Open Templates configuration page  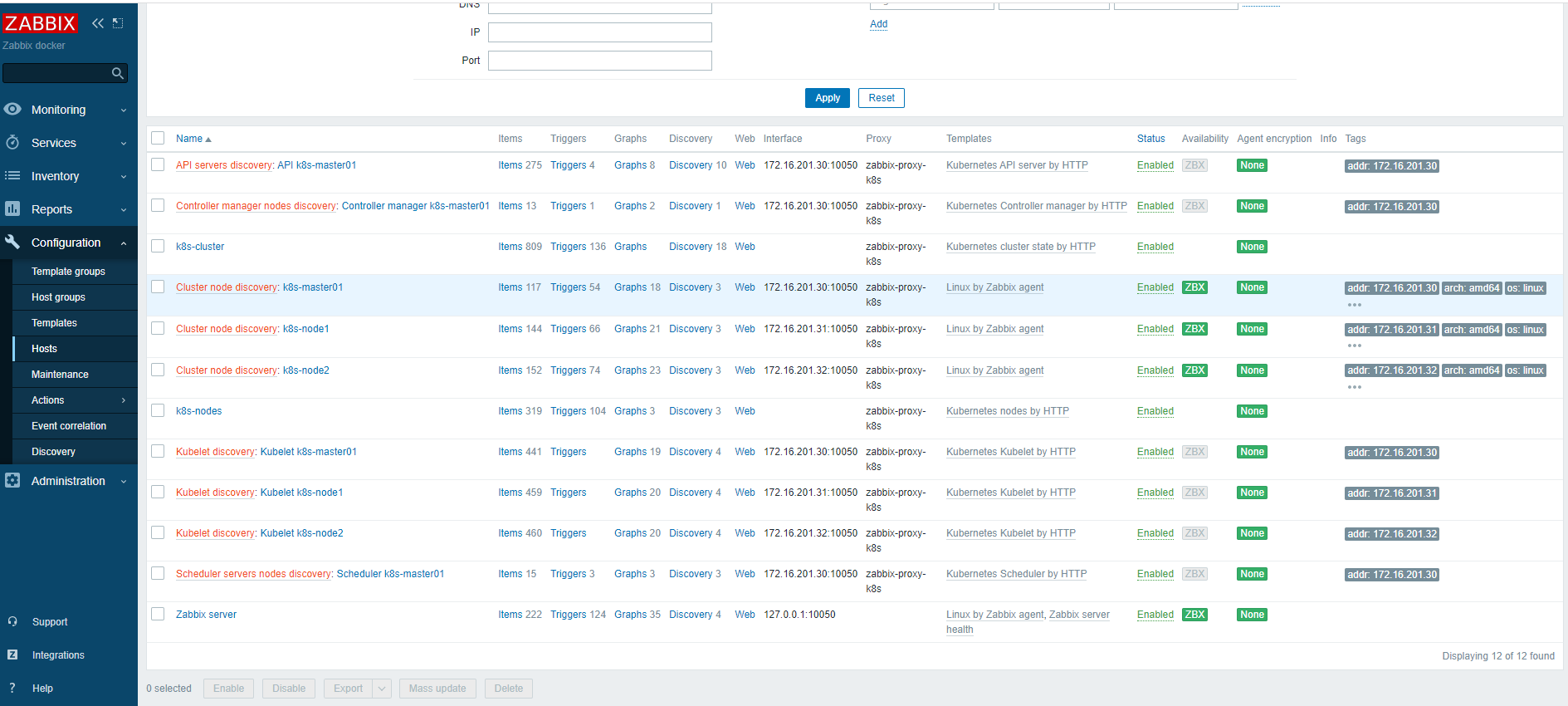(54, 323)
